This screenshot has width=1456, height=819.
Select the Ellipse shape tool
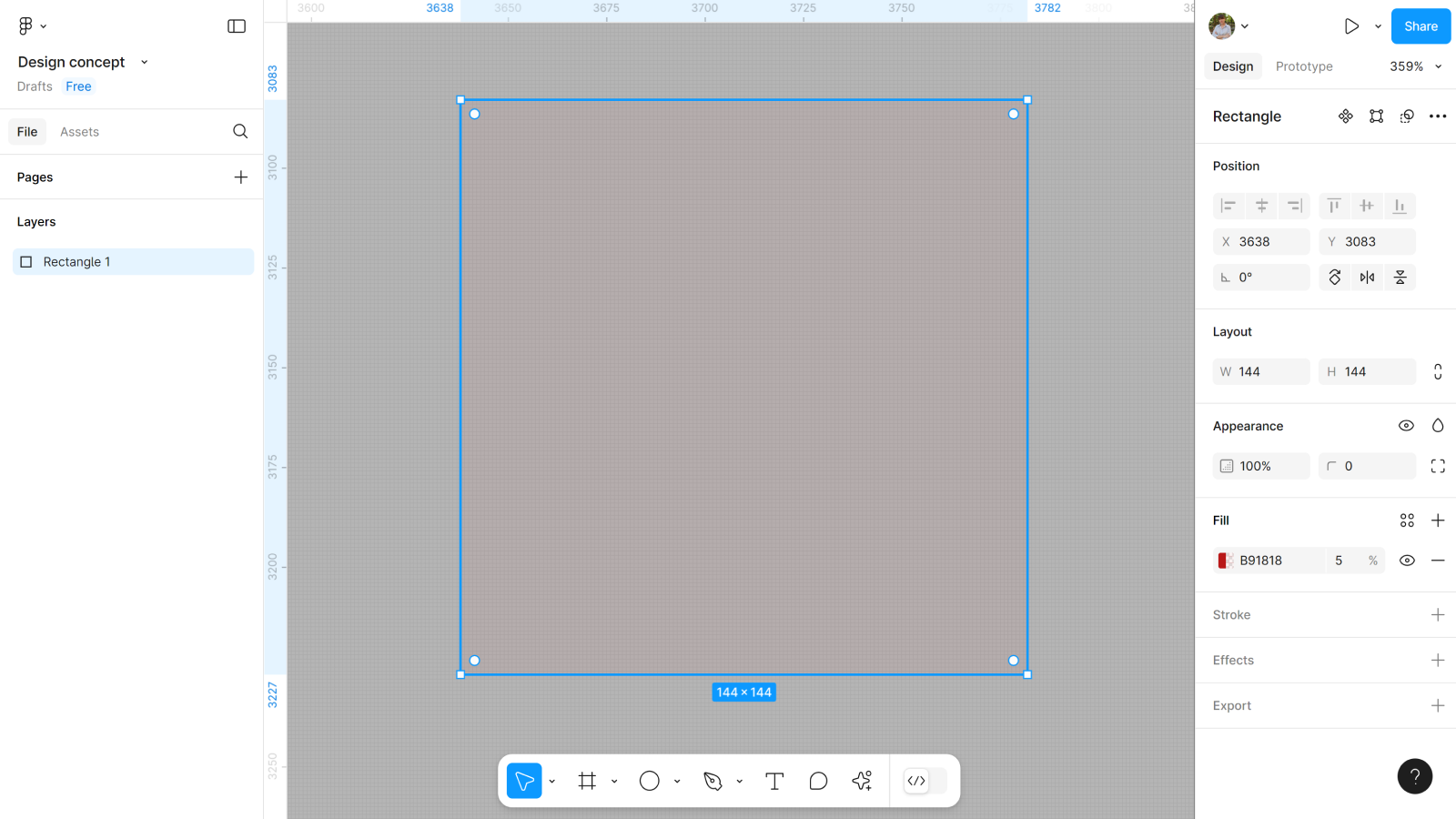point(649,781)
